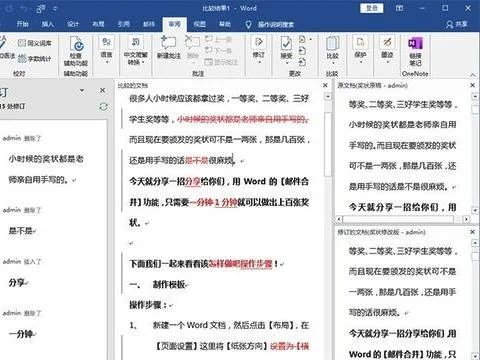Open Ribbon Display Options icon

click(x=399, y=8)
